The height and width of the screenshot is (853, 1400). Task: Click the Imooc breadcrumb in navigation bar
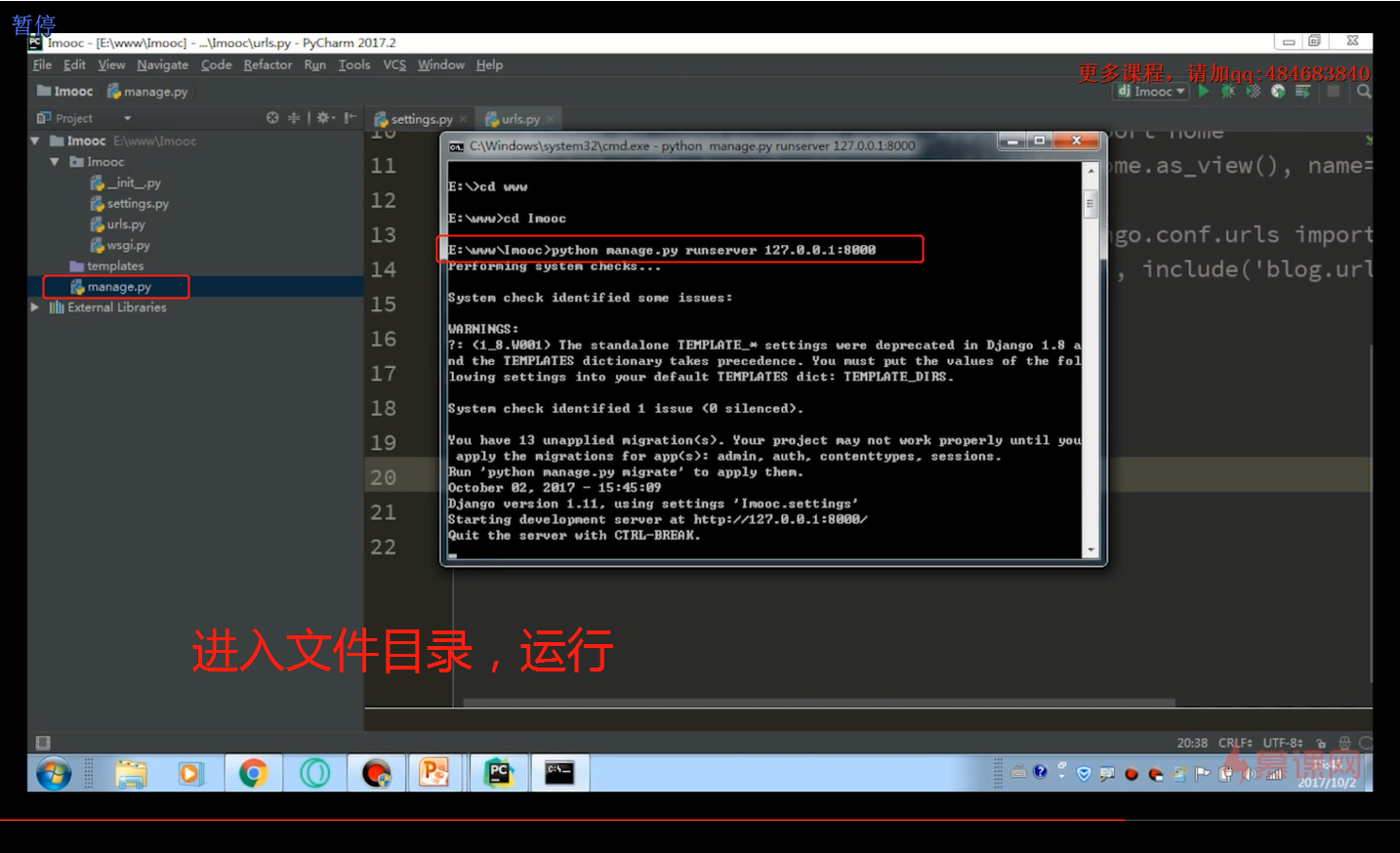click(65, 91)
